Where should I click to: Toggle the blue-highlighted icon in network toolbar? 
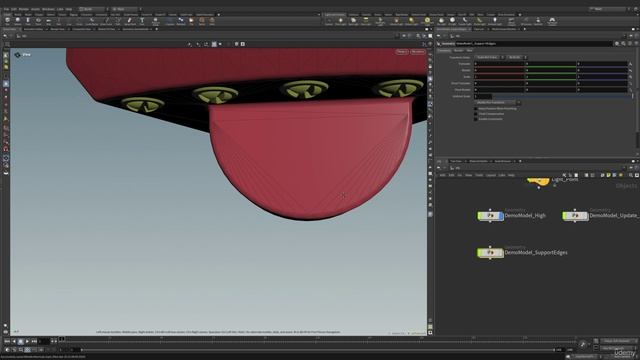click(614, 175)
